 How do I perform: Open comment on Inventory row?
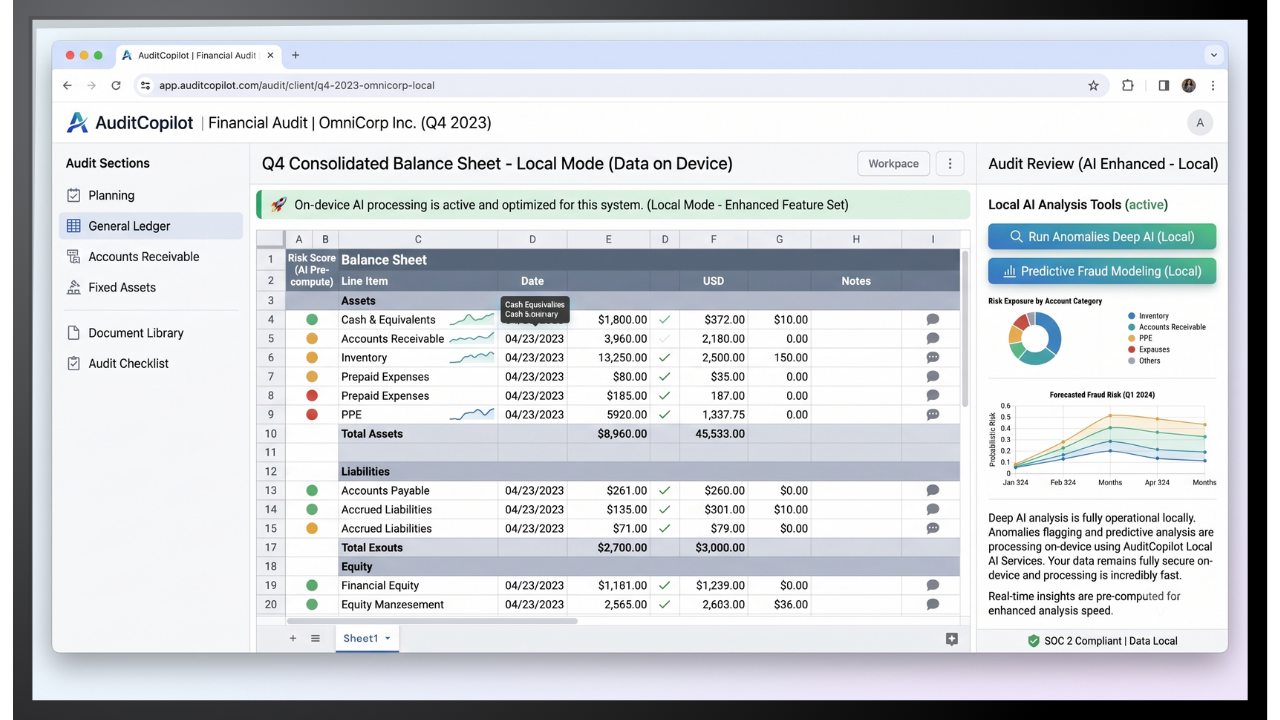coord(932,358)
